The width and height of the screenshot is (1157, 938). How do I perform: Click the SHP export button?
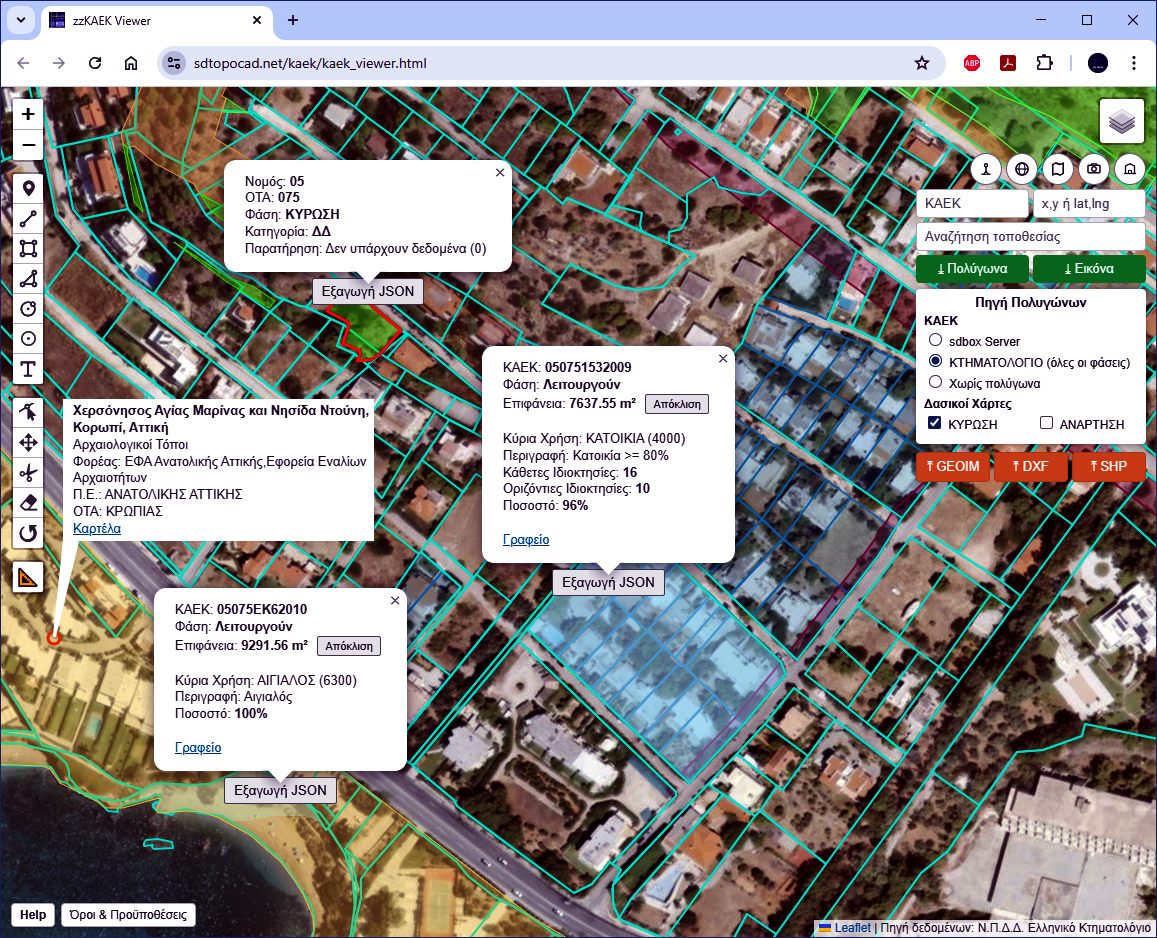(x=1108, y=466)
